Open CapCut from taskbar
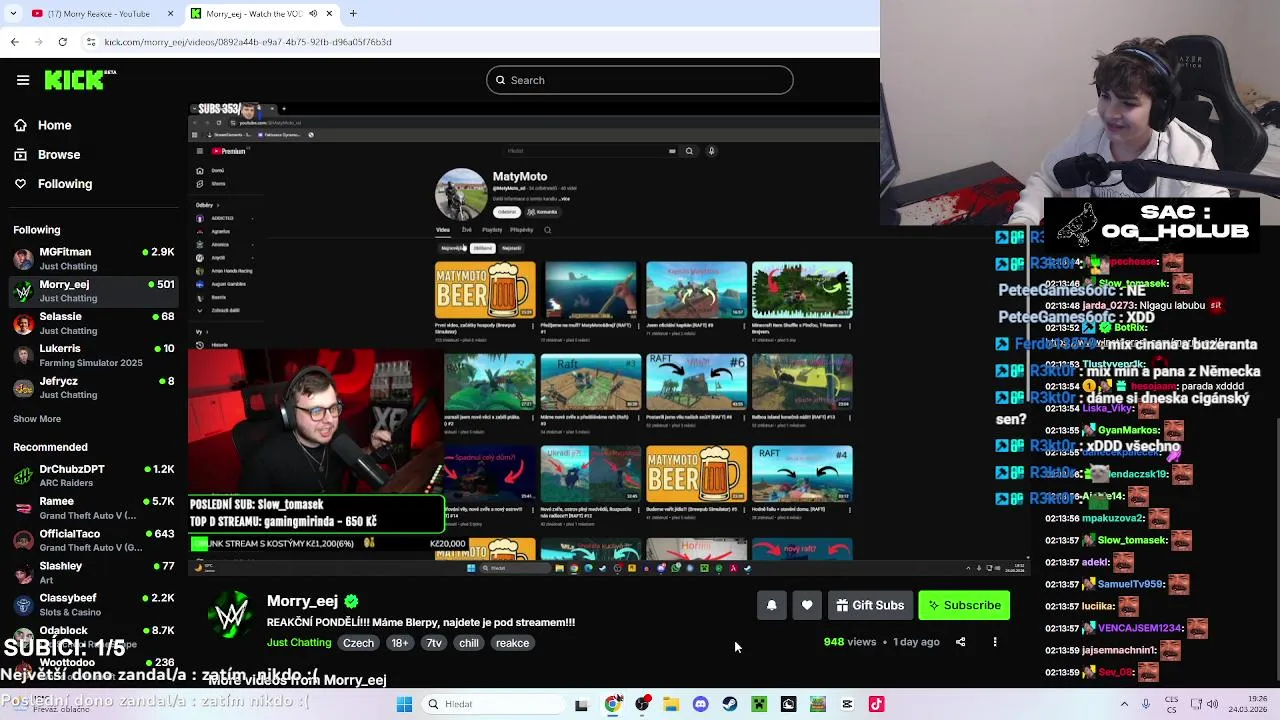 click(847, 704)
